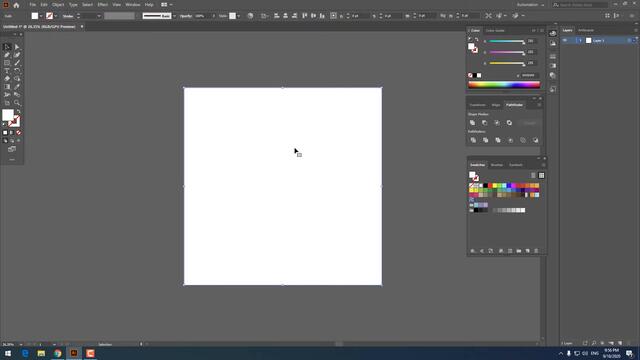Screen dimensions: 640x360
Task: Adjust the first color slider in Color panel
Action: 506,41
